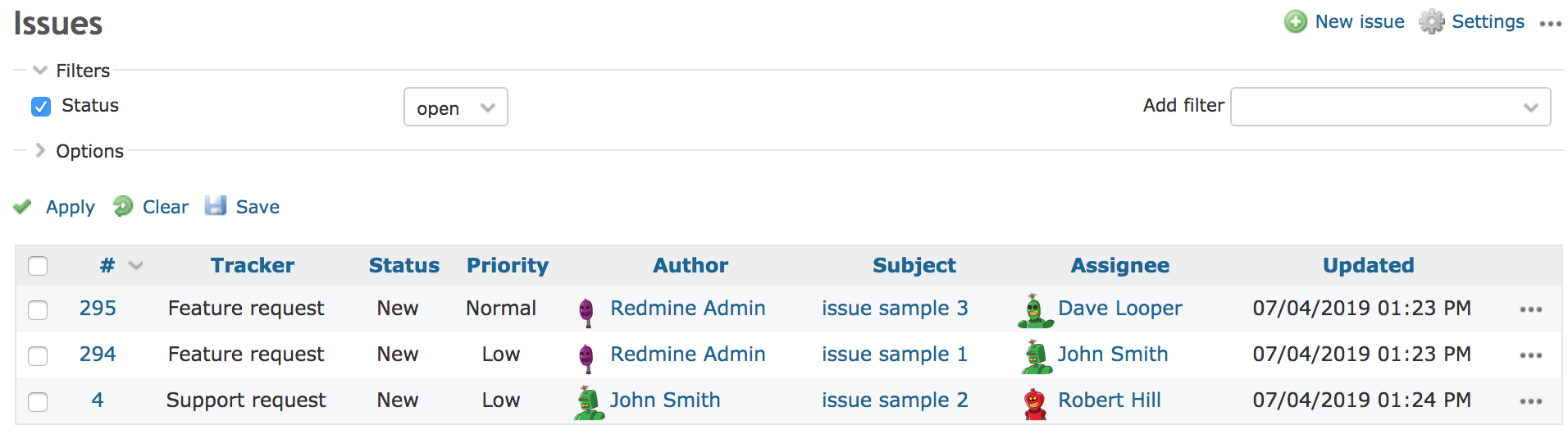Sort by the Priority column header
The height and width of the screenshot is (435, 1568).
[508, 265]
